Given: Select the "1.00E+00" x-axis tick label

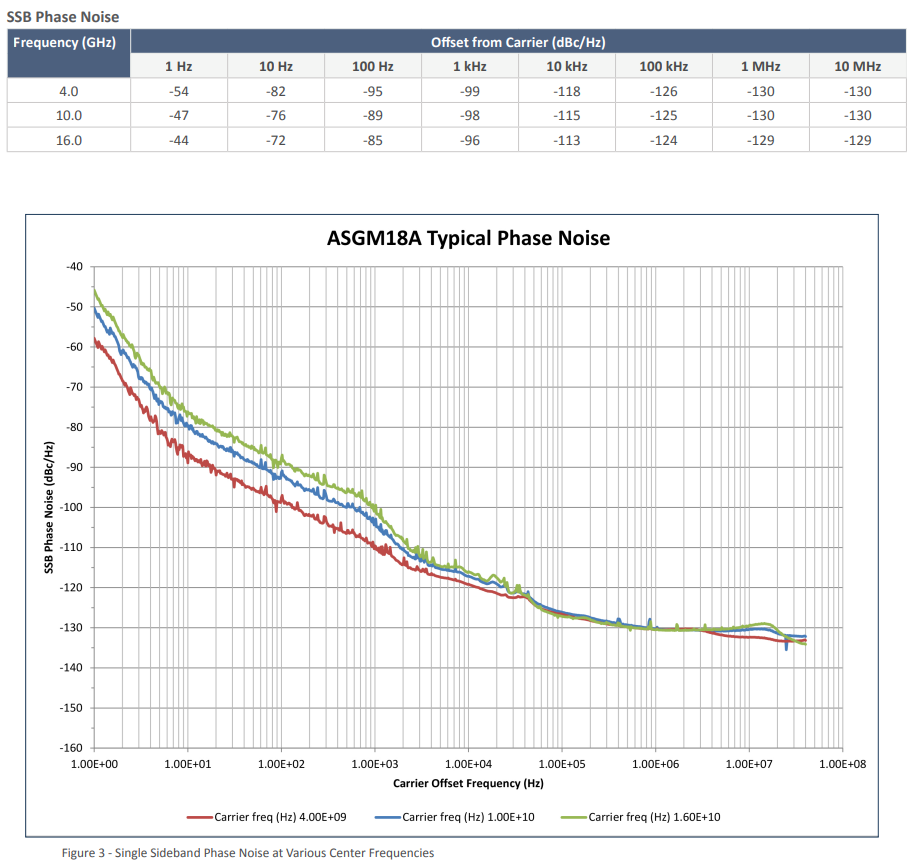Looking at the screenshot, I should 94,764.
